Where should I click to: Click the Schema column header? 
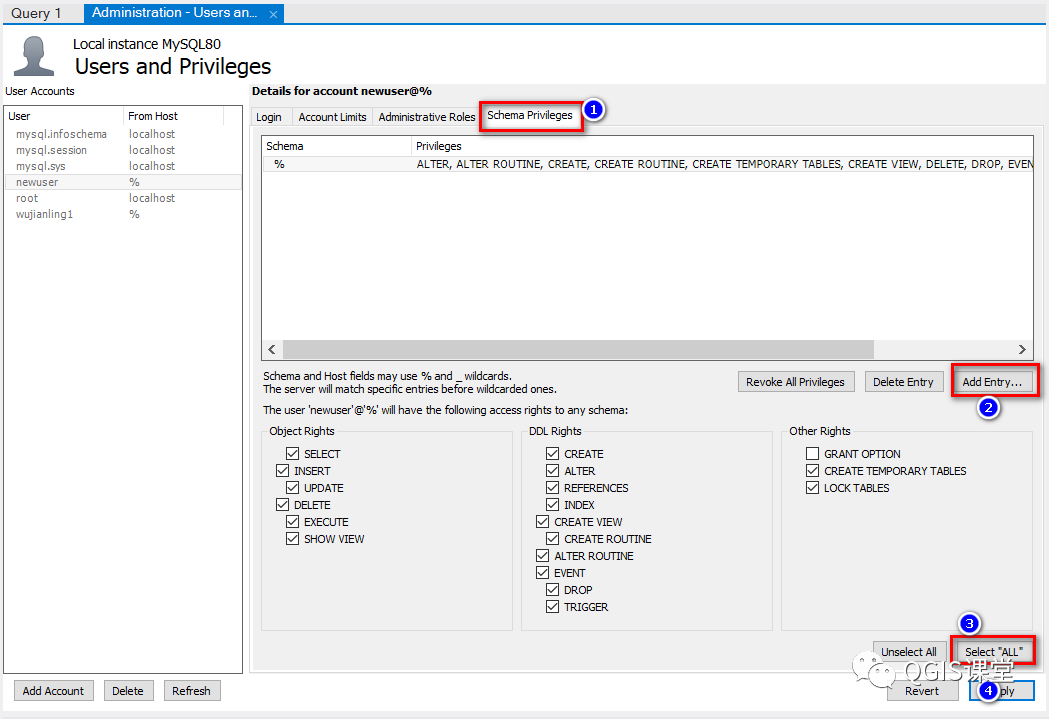point(337,146)
